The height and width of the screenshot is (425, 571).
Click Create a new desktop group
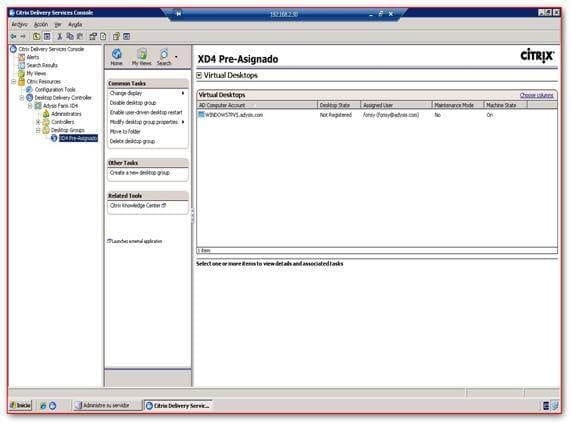click(x=140, y=173)
